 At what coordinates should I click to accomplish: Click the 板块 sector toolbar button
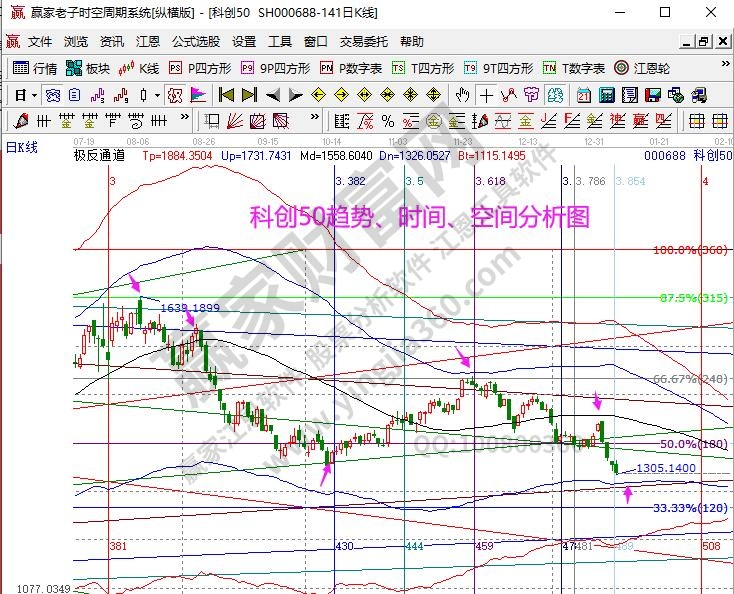pos(87,68)
